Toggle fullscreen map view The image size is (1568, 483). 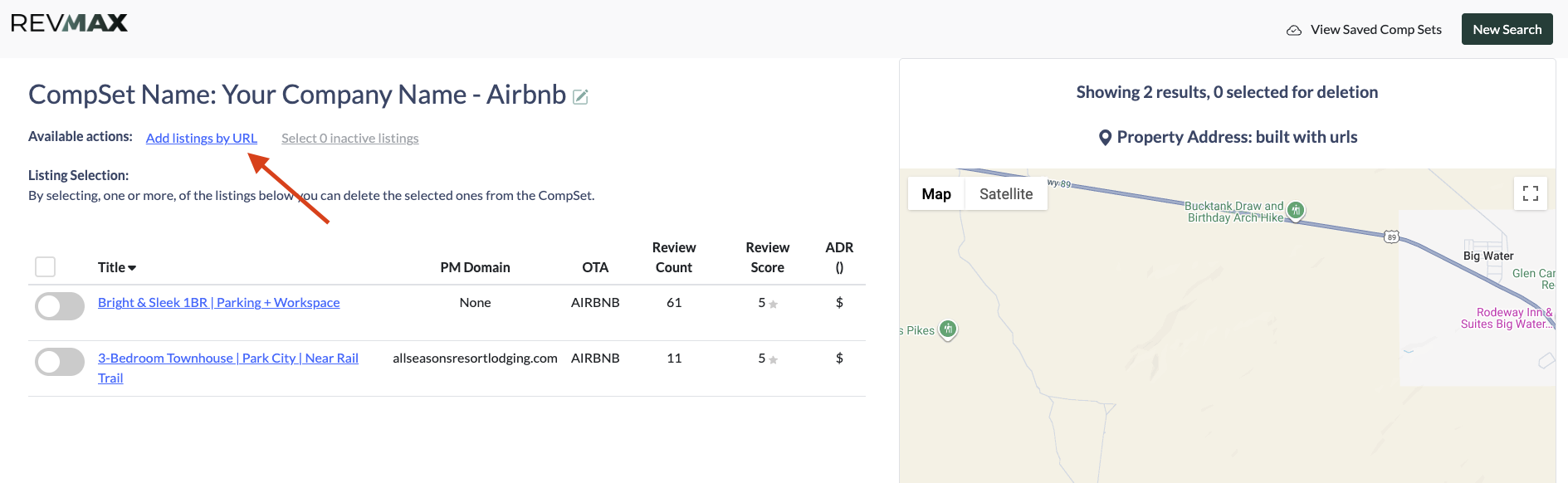[x=1530, y=193]
